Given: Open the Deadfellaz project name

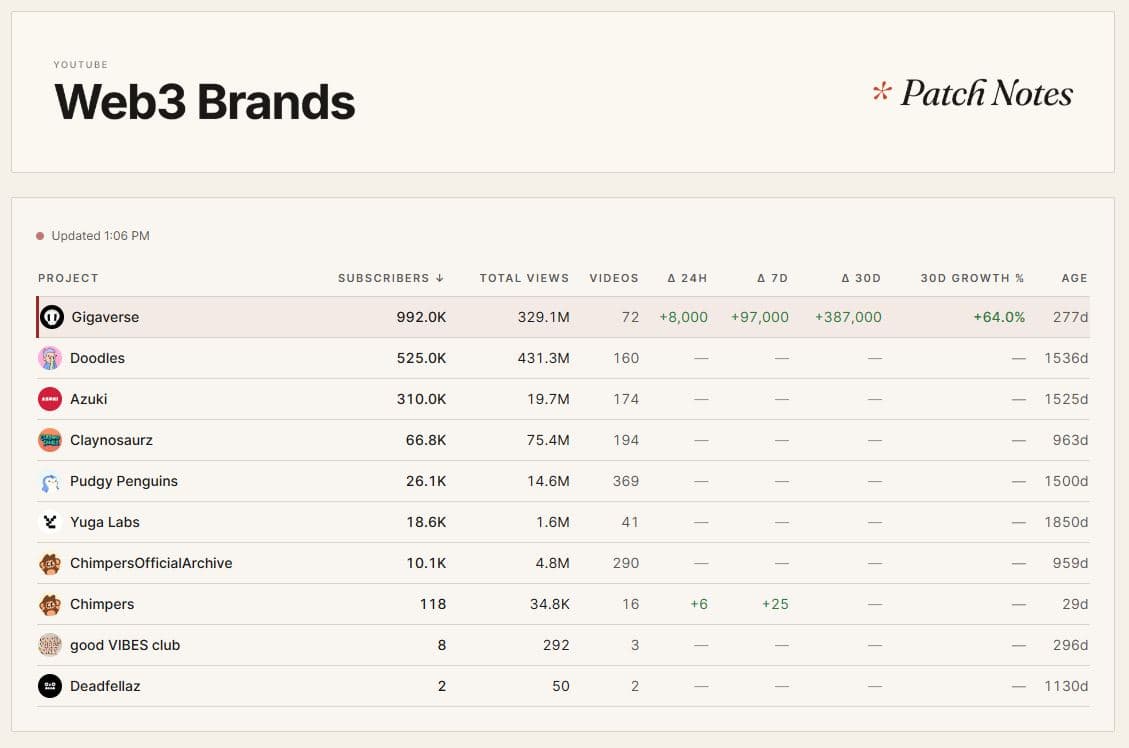Looking at the screenshot, I should (x=105, y=686).
